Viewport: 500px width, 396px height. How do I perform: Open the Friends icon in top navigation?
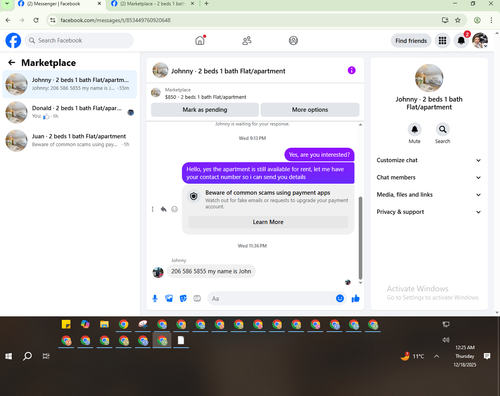pos(247,41)
